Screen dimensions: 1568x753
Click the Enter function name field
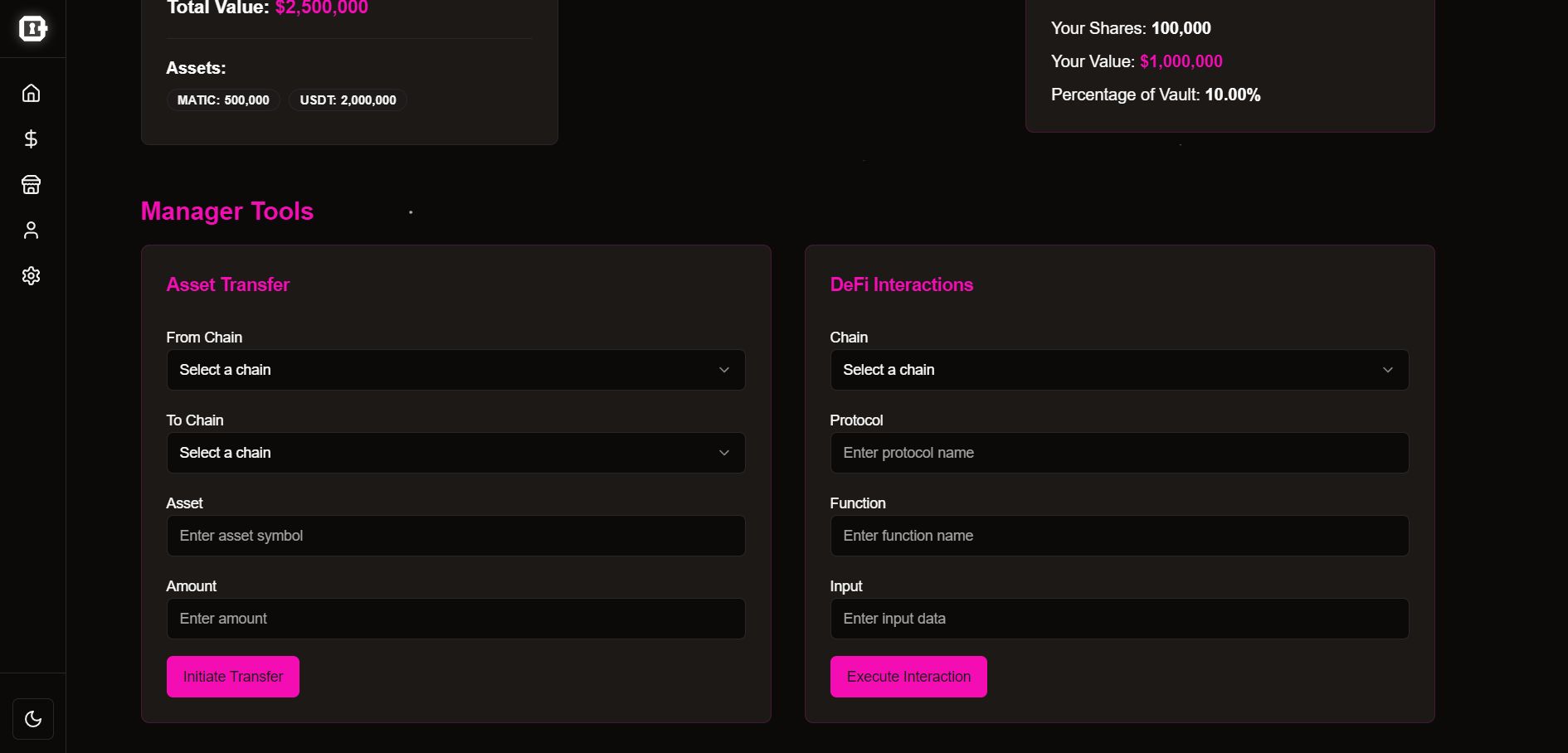(x=1119, y=536)
